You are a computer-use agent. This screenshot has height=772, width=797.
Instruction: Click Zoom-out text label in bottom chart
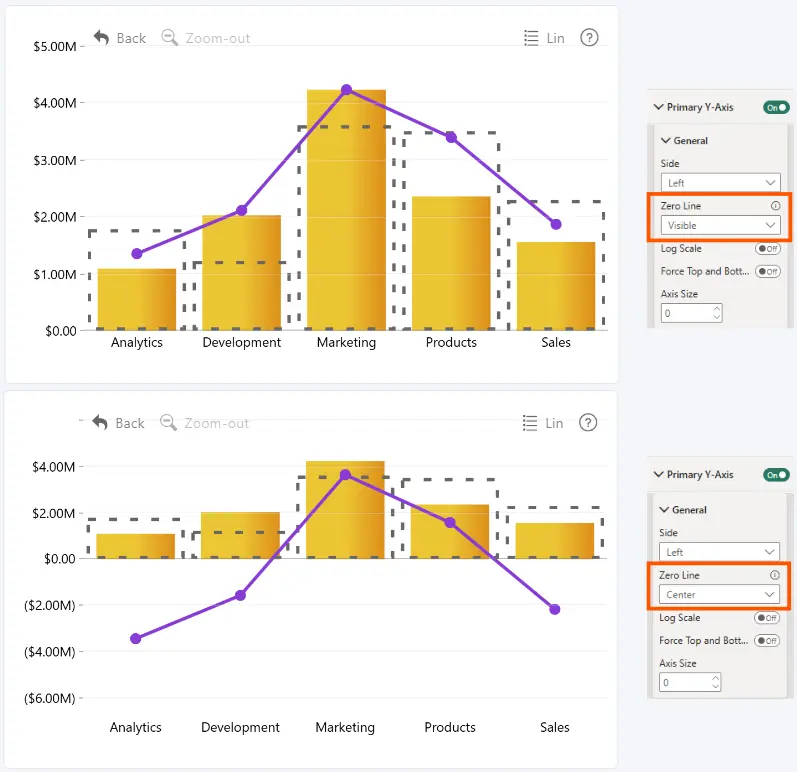click(x=217, y=423)
